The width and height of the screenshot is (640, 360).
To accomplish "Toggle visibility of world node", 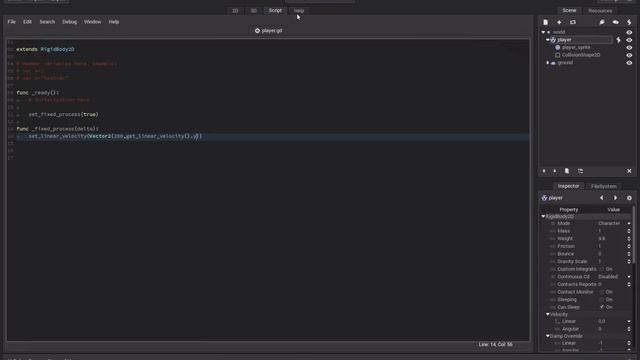I will point(629,32).
